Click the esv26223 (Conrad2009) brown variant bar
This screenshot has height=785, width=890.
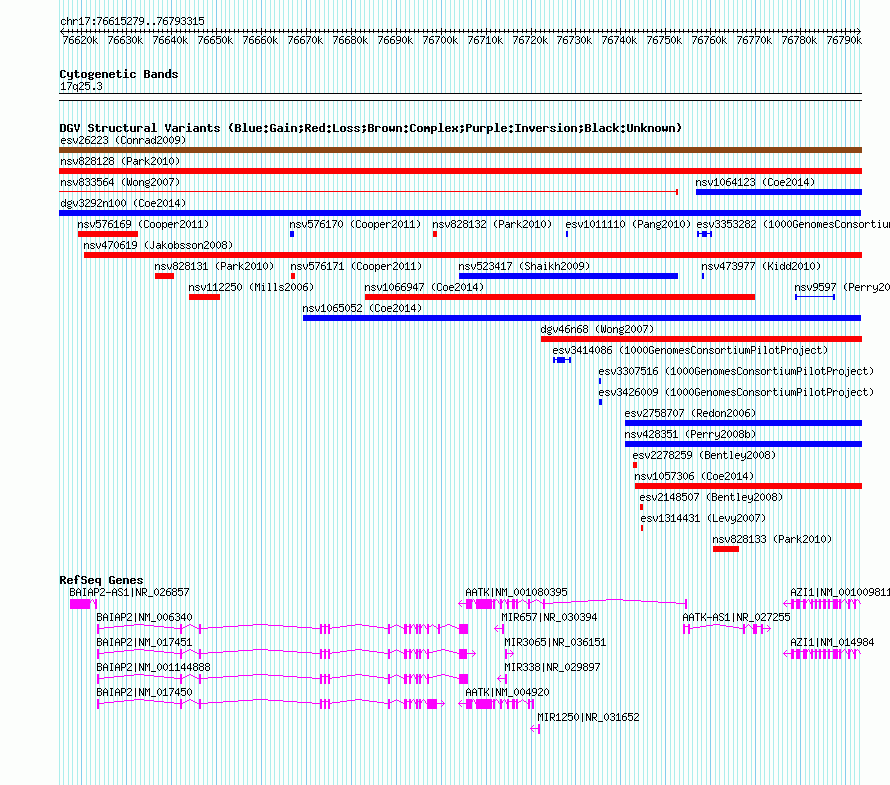[x=460, y=150]
